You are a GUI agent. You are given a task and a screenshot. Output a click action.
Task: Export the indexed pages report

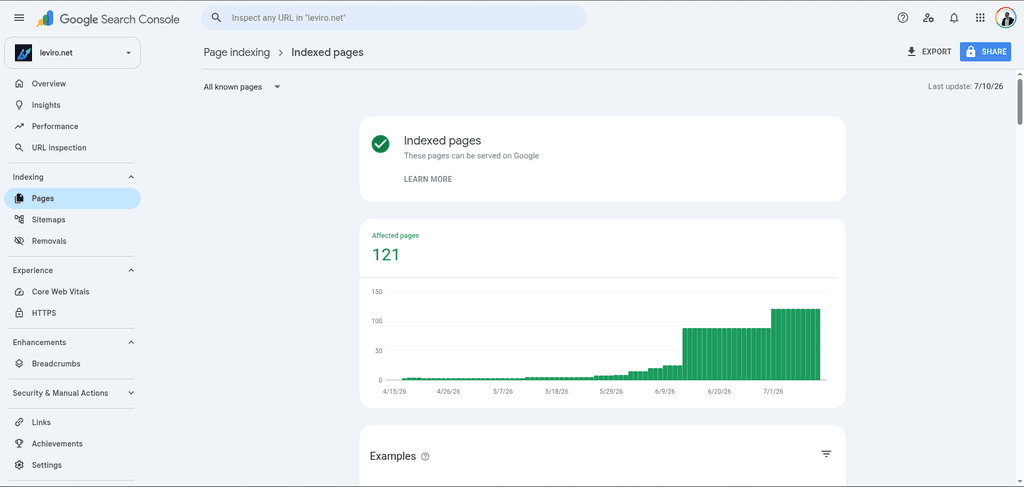click(929, 52)
